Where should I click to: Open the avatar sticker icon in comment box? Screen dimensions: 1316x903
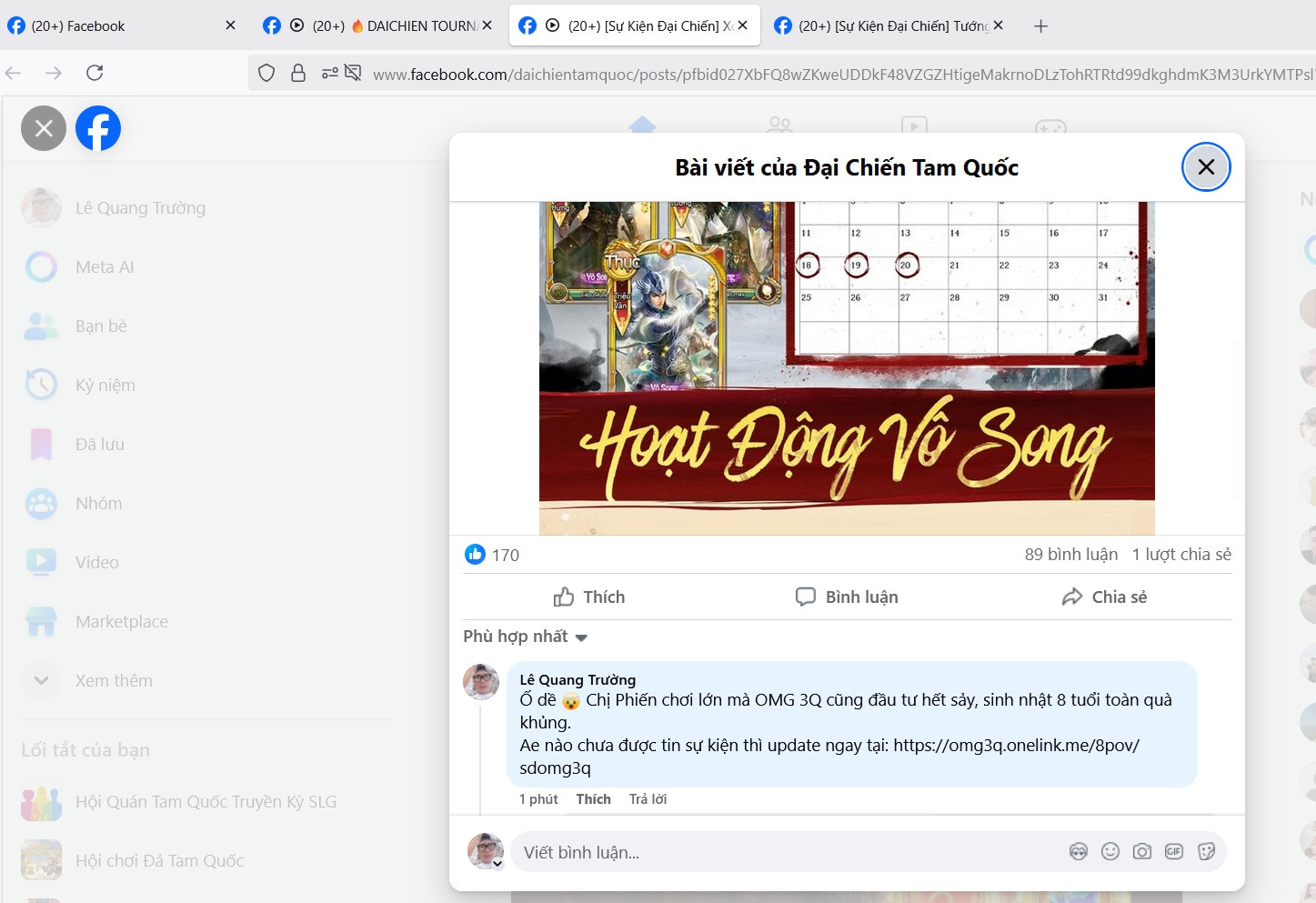pos(1079,852)
